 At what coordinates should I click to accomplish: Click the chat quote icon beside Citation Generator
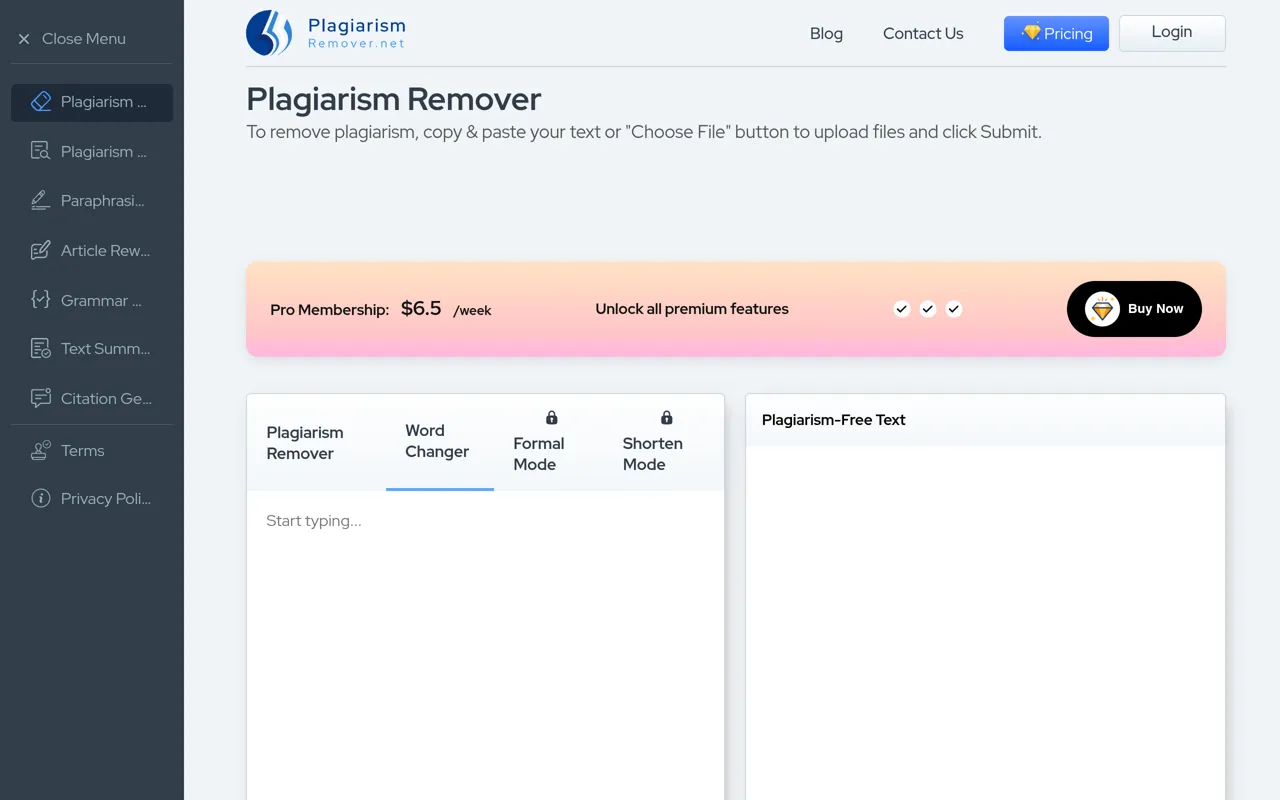click(x=41, y=398)
